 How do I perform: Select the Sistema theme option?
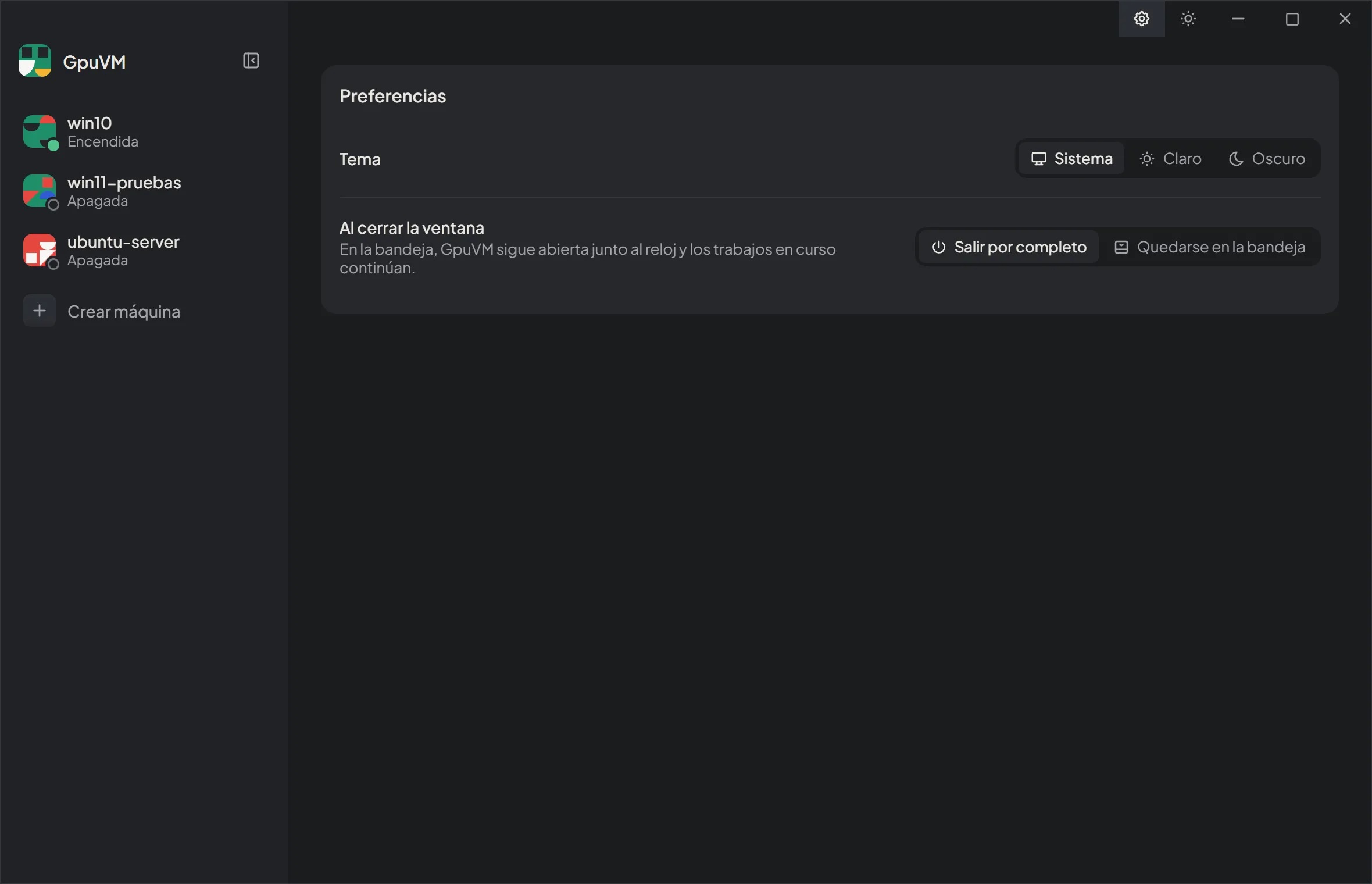tap(1071, 158)
